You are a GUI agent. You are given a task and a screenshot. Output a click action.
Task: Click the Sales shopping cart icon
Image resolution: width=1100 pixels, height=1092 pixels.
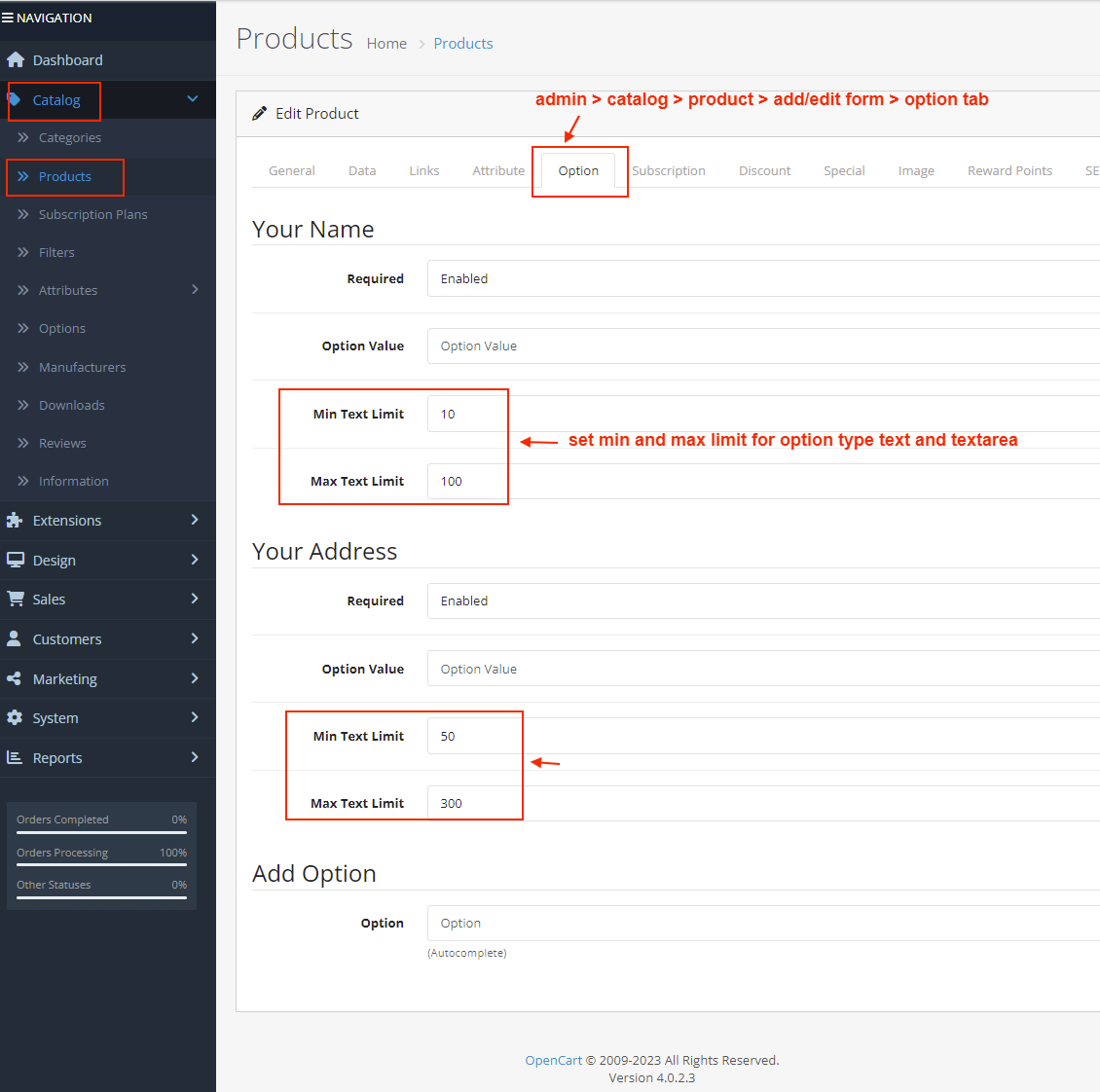15,600
